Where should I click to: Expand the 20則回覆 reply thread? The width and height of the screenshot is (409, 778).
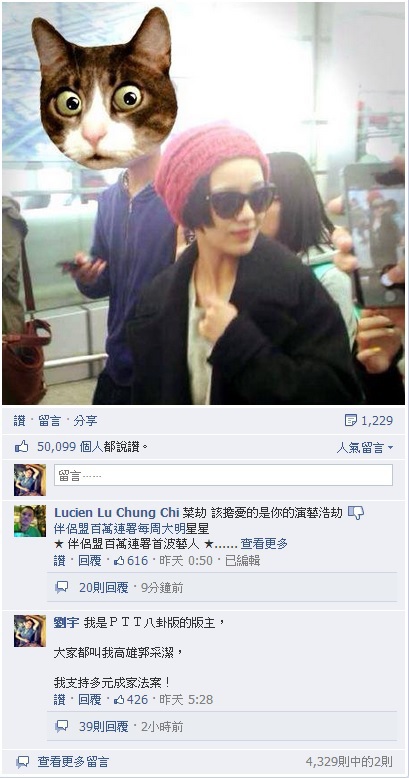103,588
